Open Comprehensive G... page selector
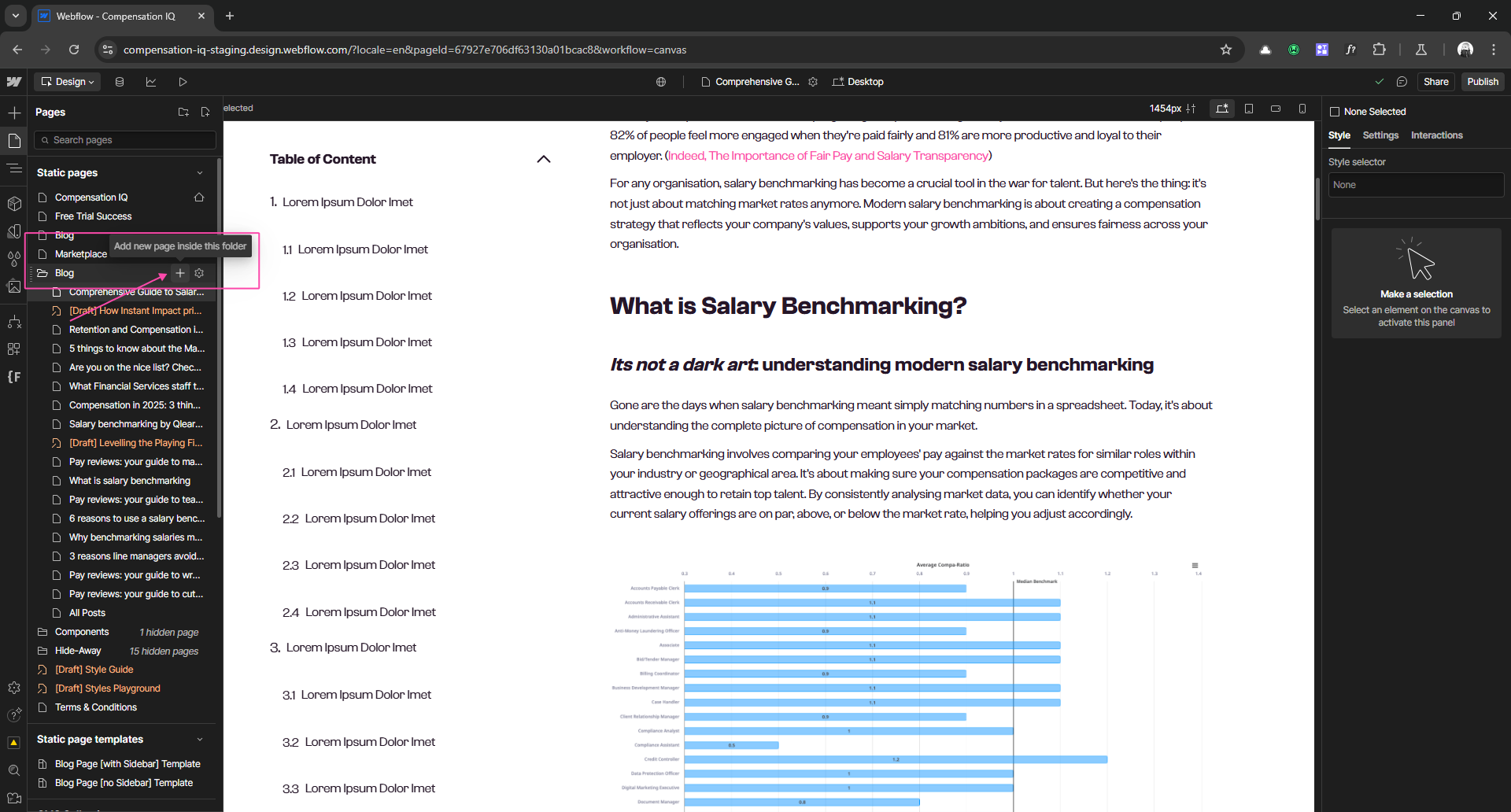The height and width of the screenshot is (812, 1511). [x=750, y=82]
